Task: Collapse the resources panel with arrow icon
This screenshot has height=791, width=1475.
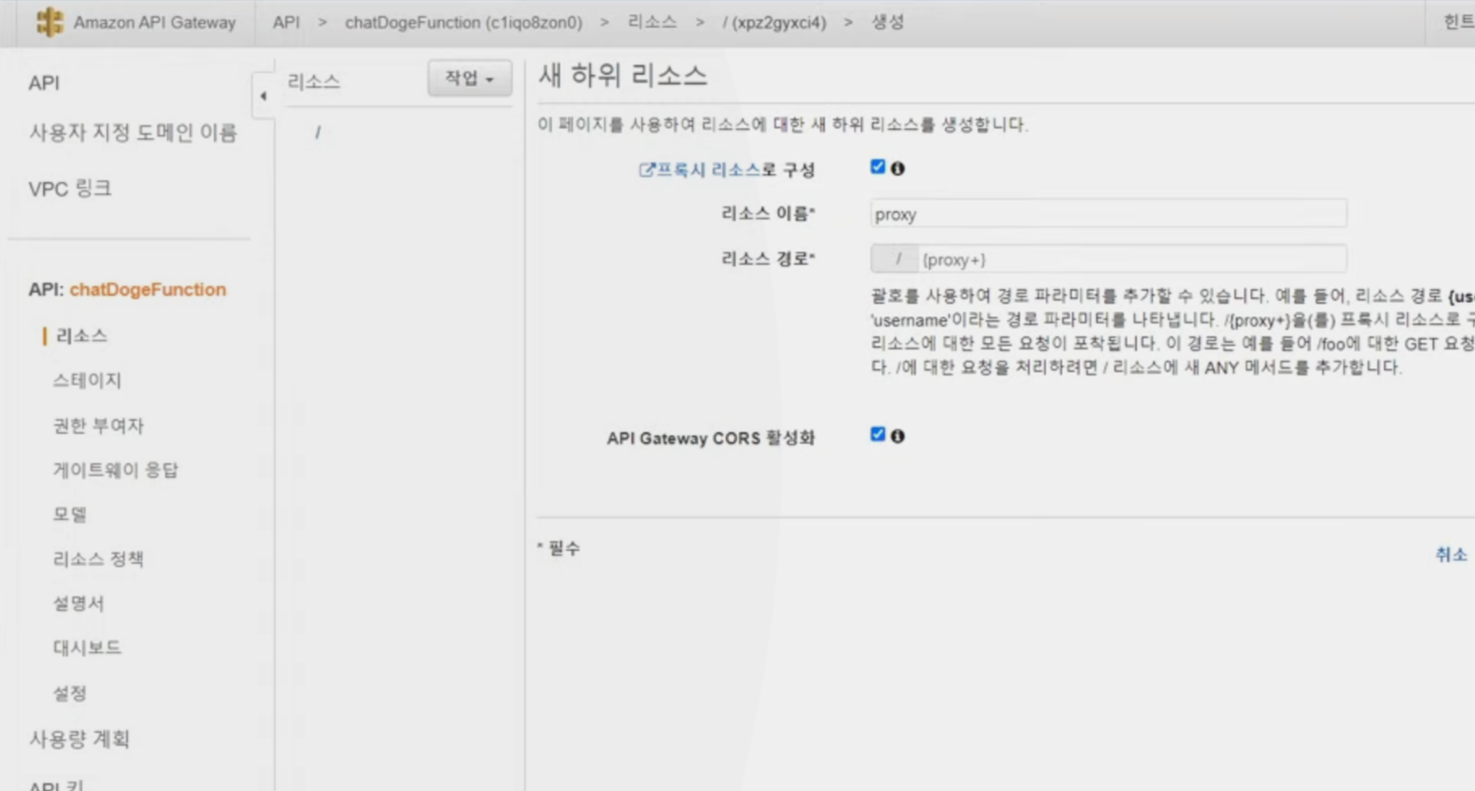Action: [x=263, y=97]
